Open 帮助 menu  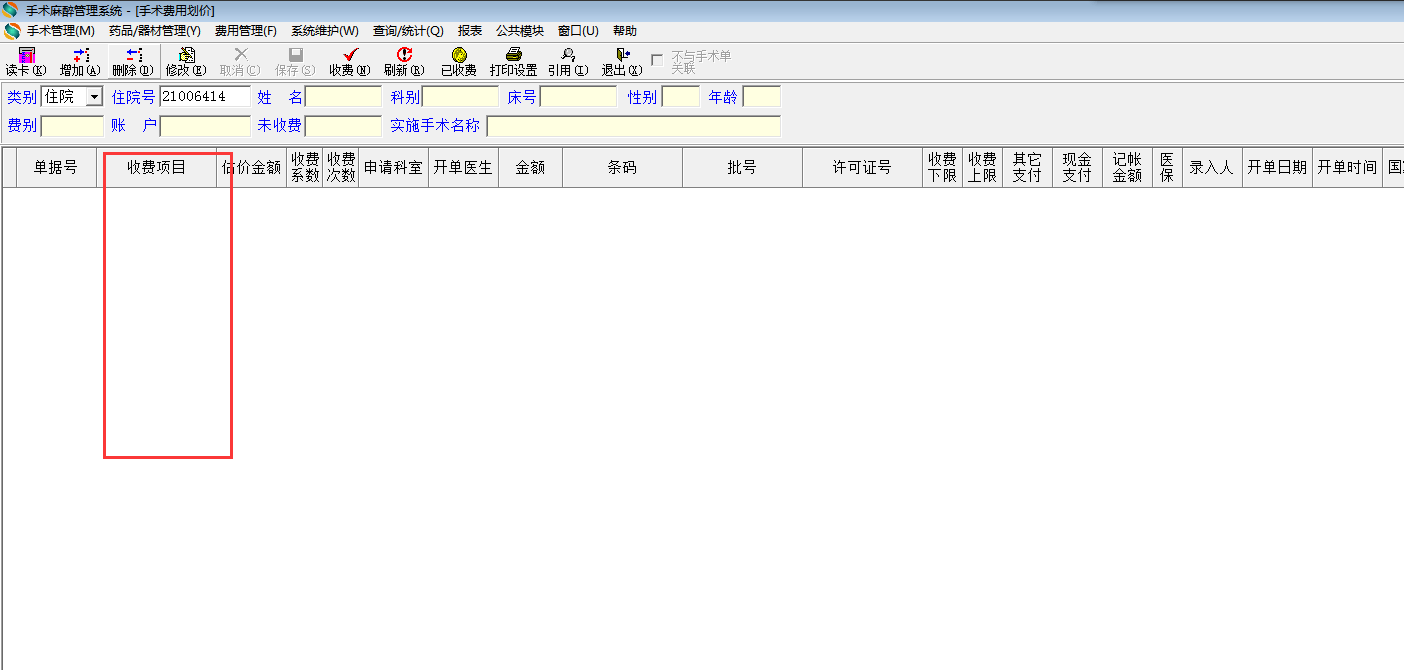coord(625,31)
